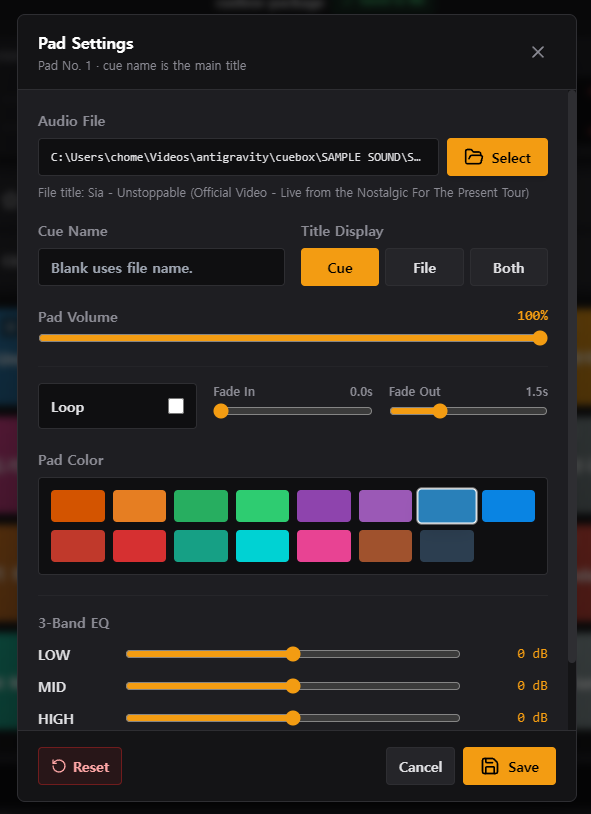
Task: Close the Pad Settings dialog with X
Action: pos(538,52)
